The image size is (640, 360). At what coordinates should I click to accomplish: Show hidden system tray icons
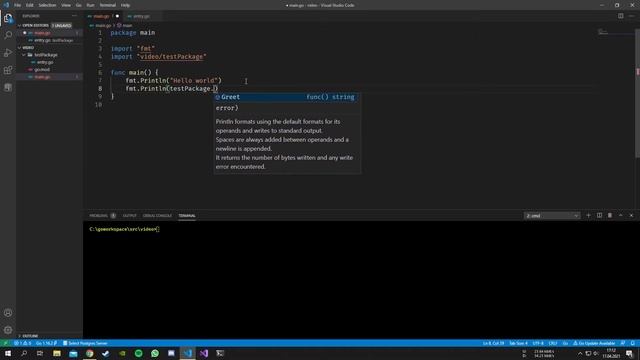580,353
